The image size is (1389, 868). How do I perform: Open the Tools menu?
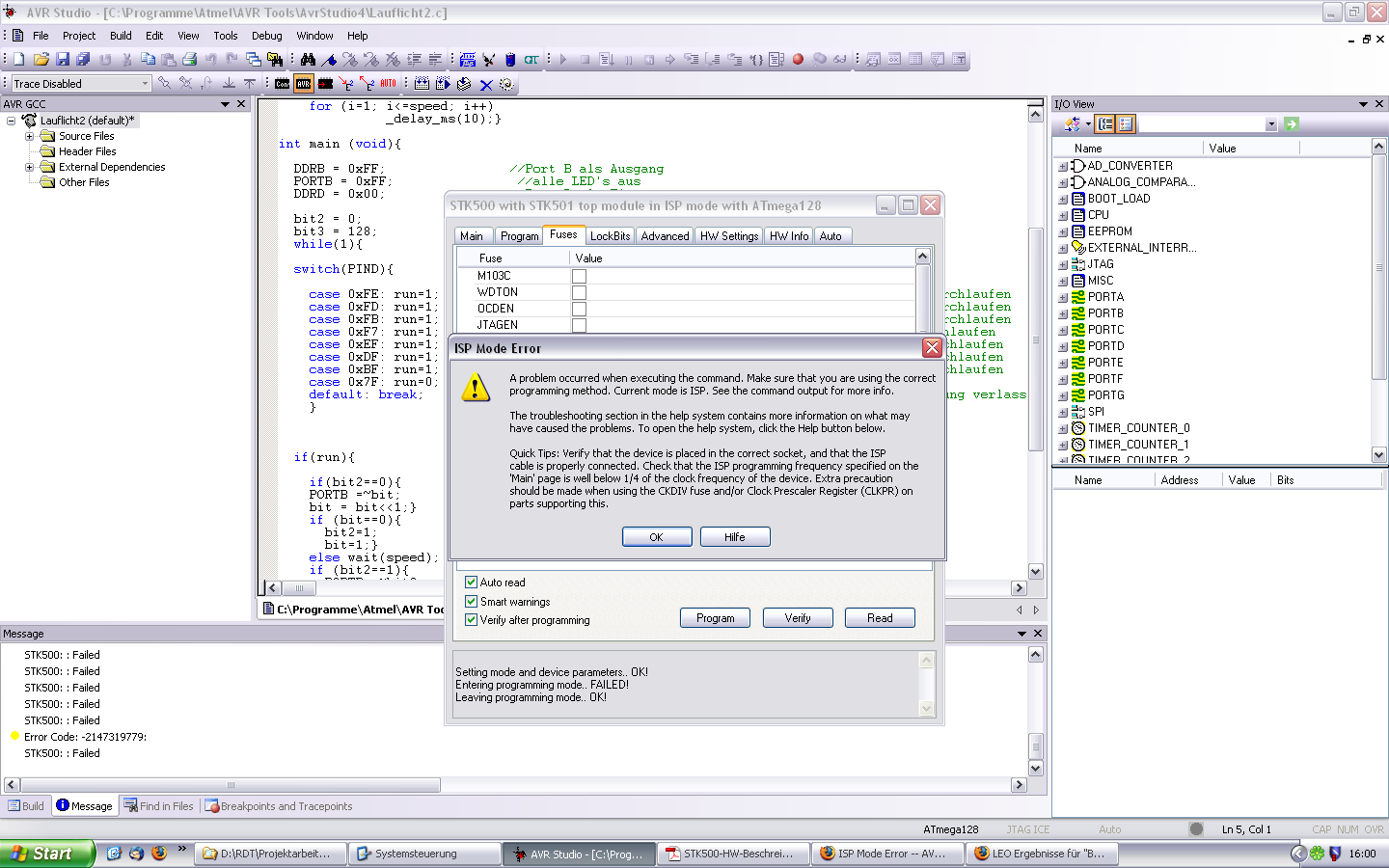(226, 36)
